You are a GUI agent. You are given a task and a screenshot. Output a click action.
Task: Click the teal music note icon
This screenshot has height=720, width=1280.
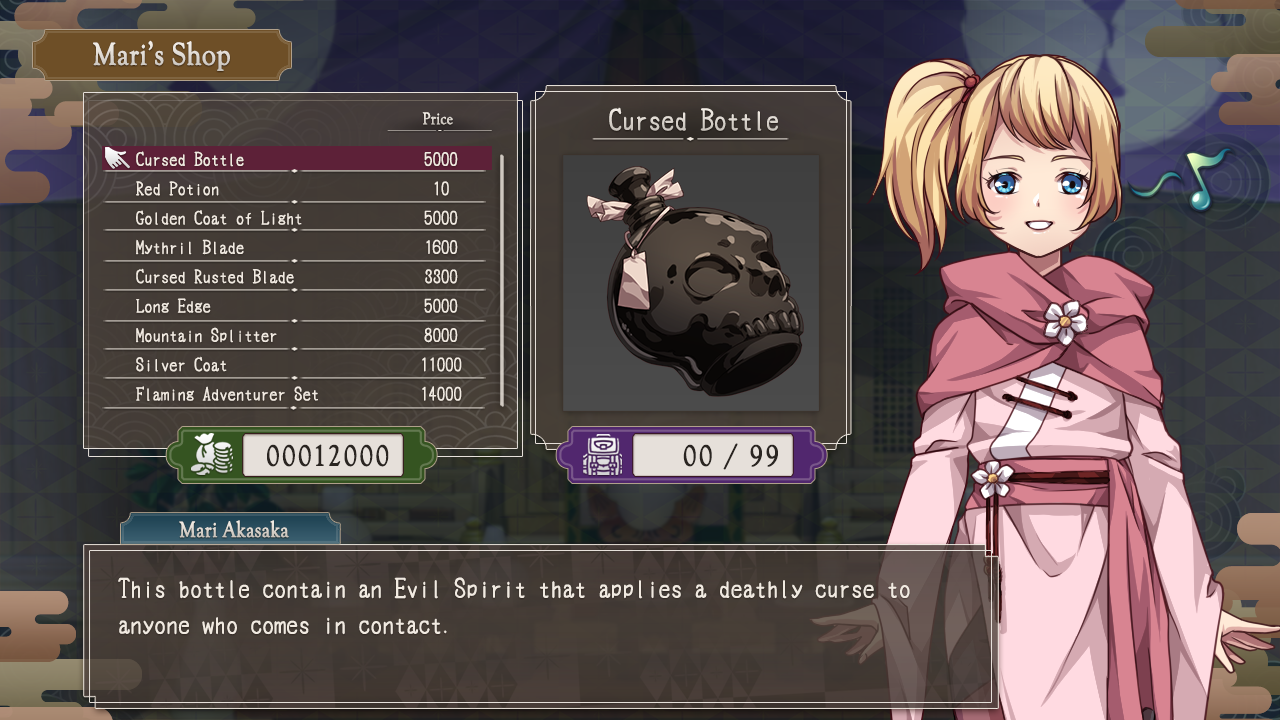tap(1189, 182)
